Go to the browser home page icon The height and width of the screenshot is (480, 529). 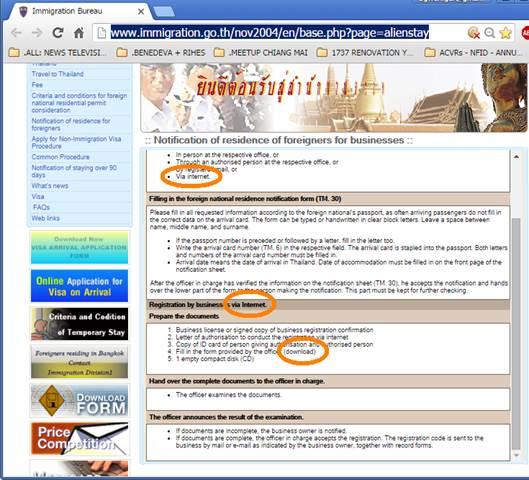click(x=79, y=33)
